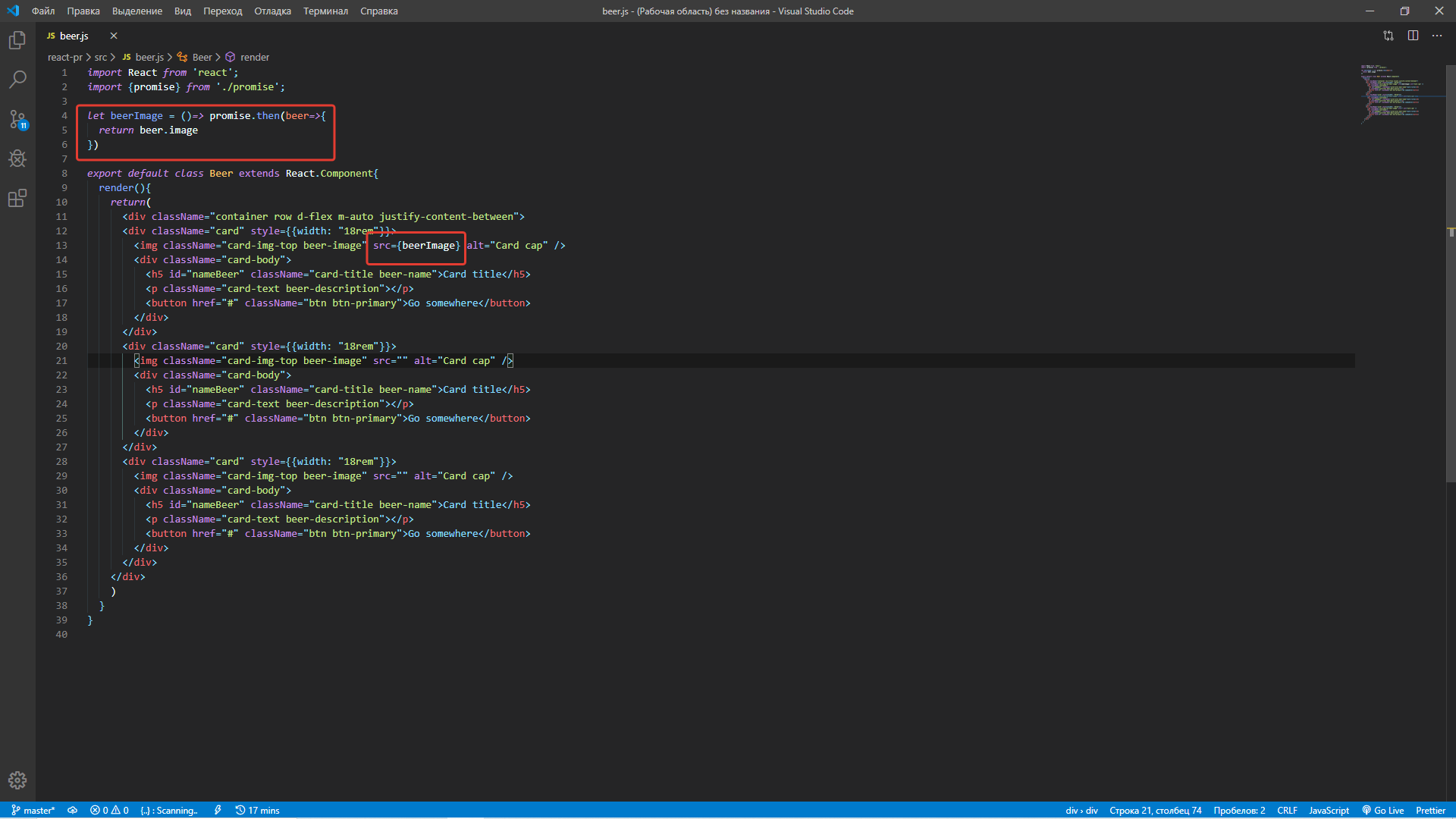Open the Source Control view
The width and height of the screenshot is (1456, 819).
click(17, 119)
